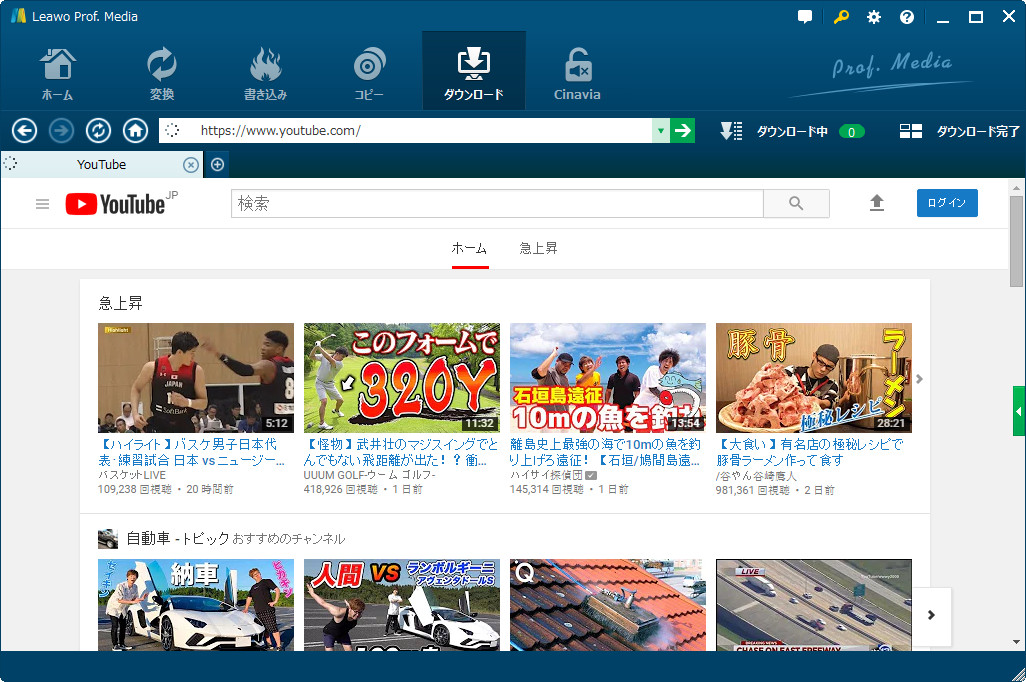This screenshot has width=1026, height=682.
Task: Open settings gear icon
Action: [874, 17]
